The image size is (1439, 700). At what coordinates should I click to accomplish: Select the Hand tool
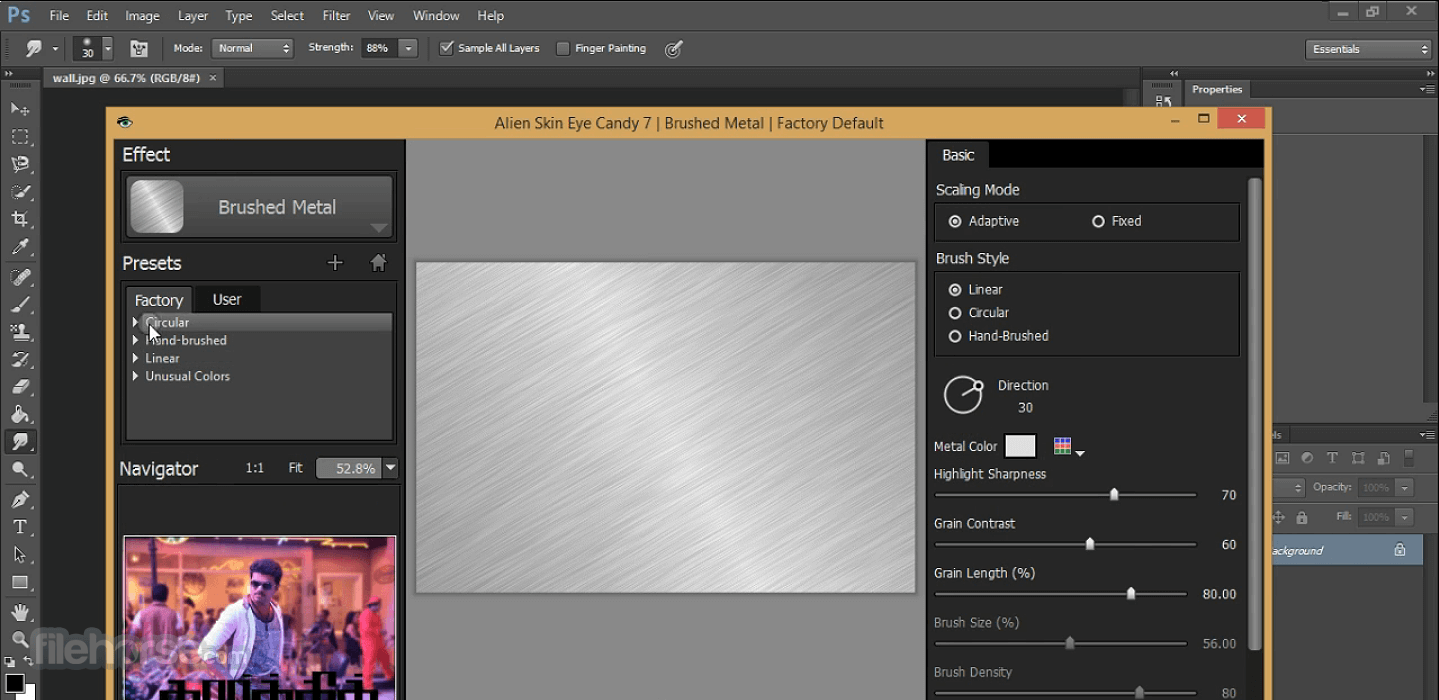(19, 612)
